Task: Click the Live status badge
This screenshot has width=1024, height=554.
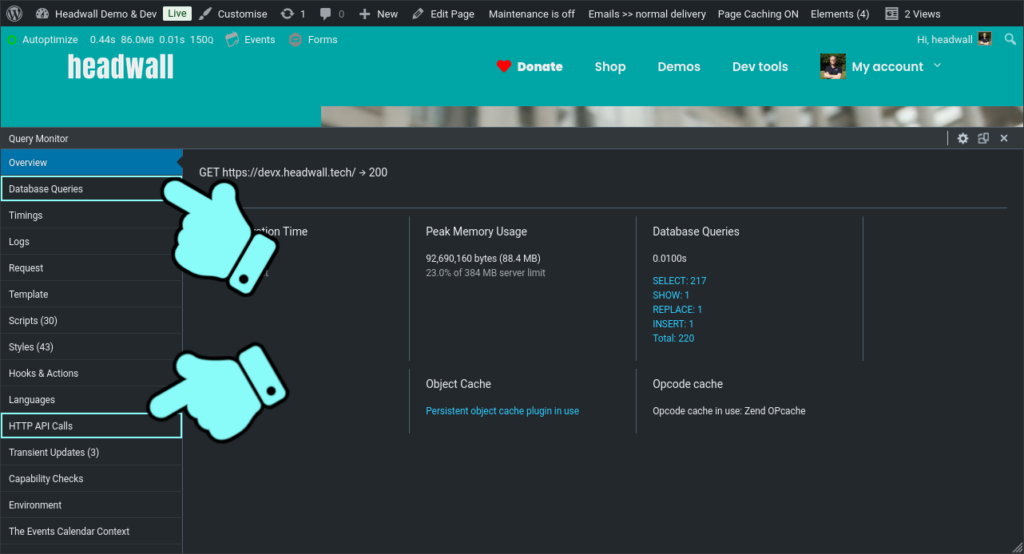Action: pos(176,13)
